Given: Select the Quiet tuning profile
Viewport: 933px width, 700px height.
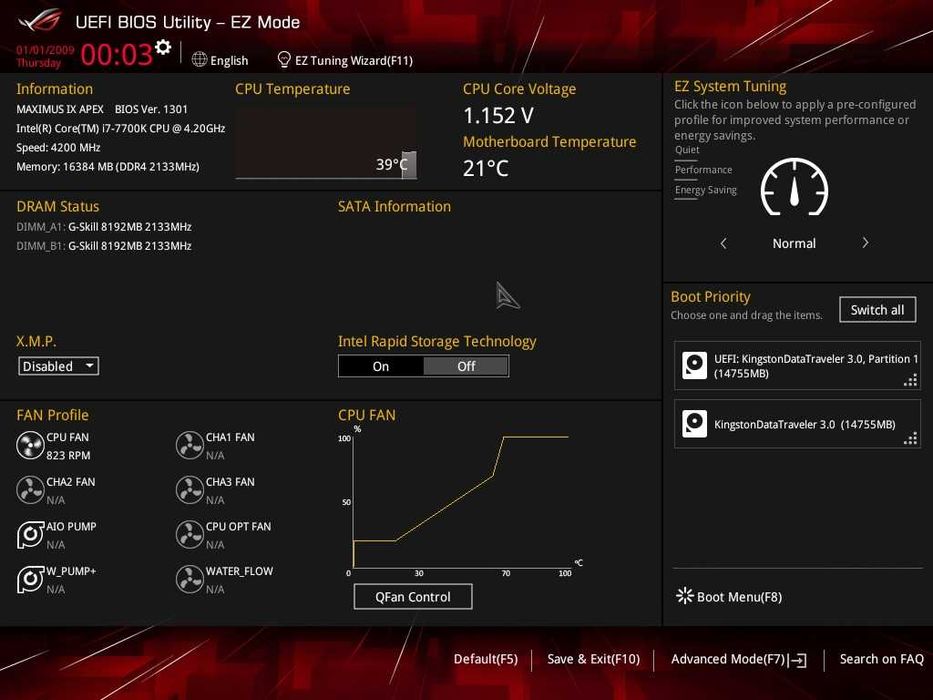Looking at the screenshot, I should tap(687, 150).
